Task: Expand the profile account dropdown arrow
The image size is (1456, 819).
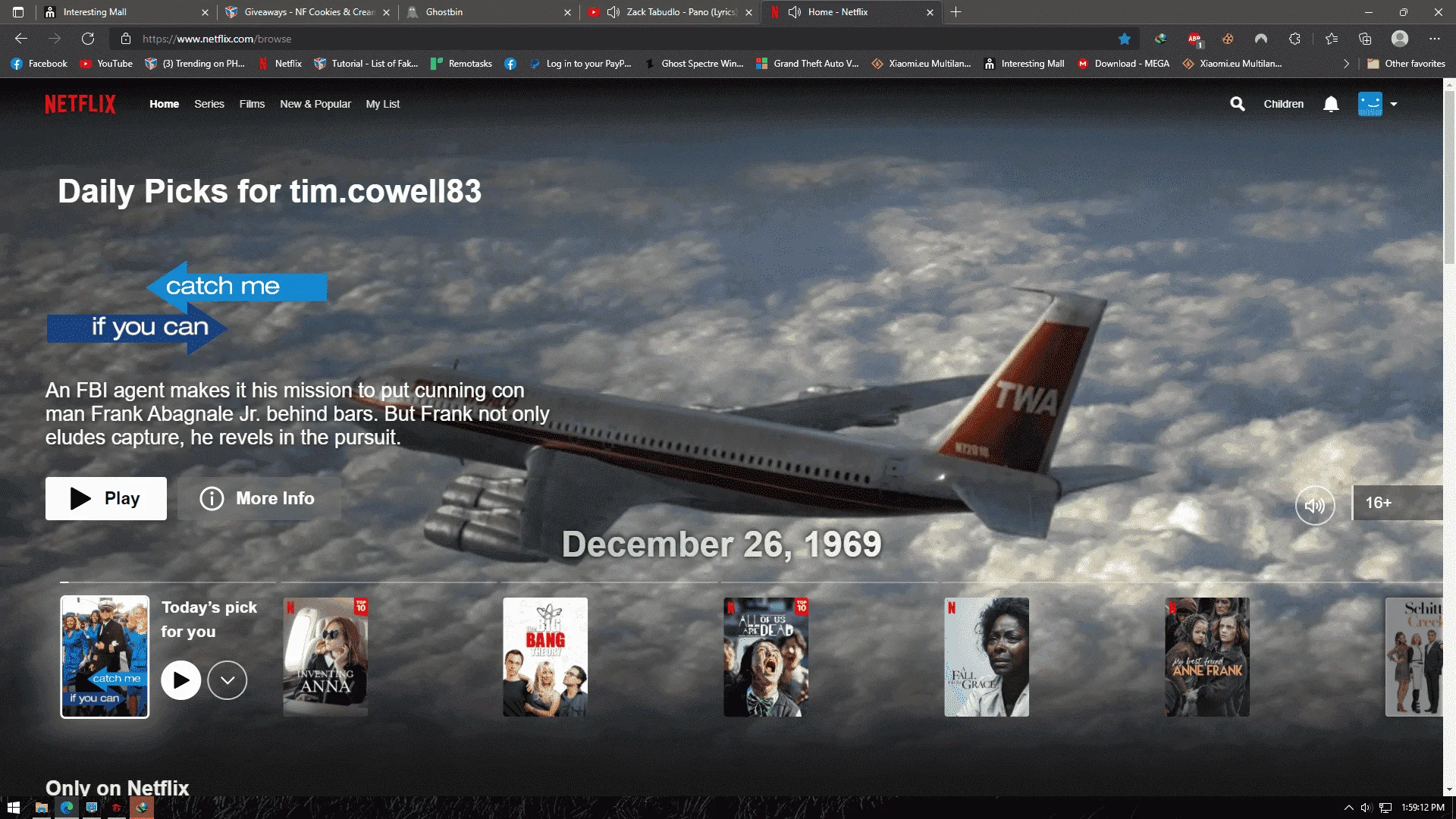Action: point(1394,105)
